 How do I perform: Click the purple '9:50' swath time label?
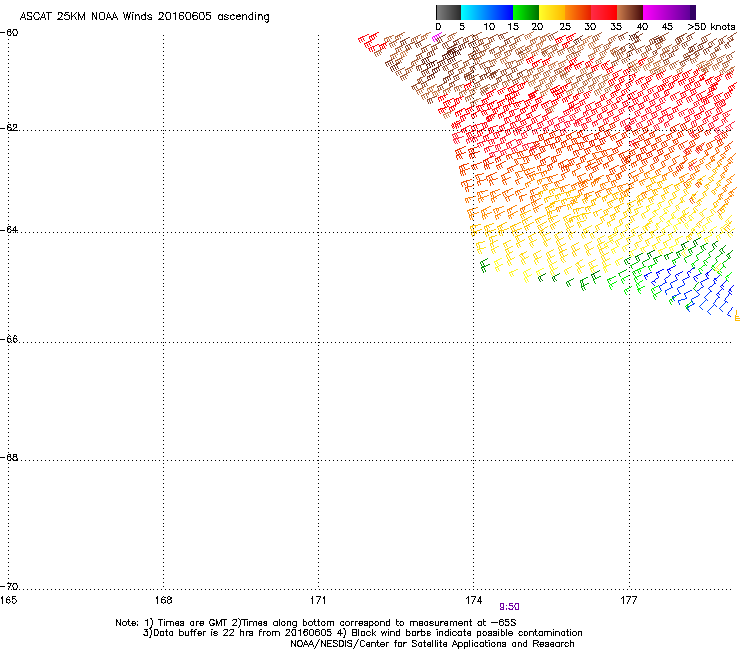tap(509, 607)
